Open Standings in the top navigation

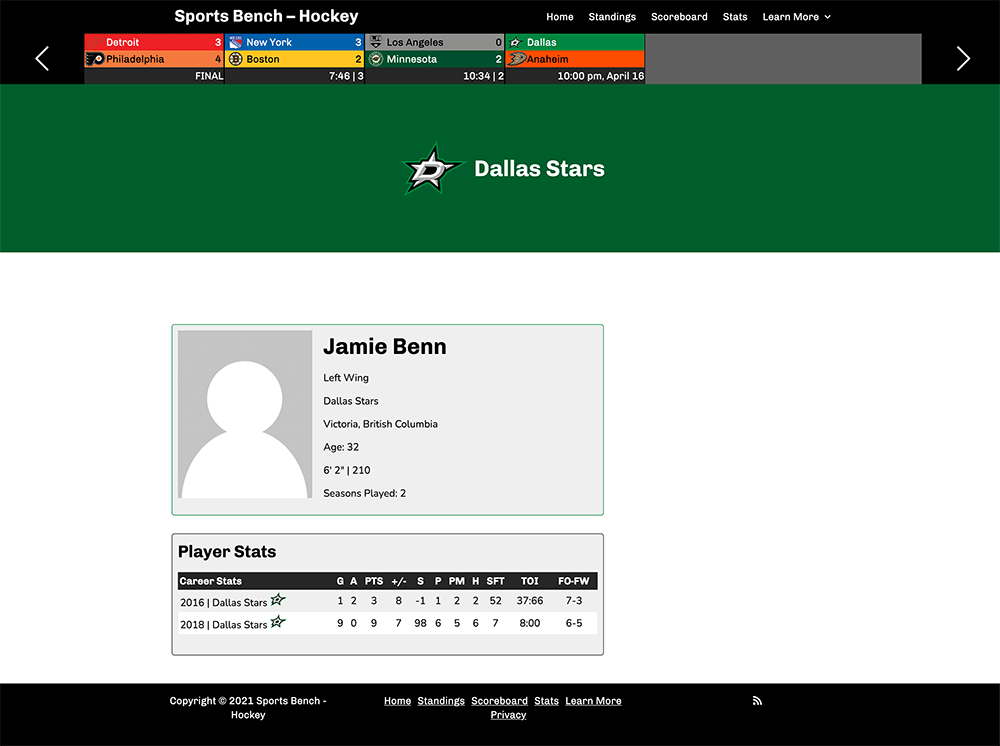[612, 17]
